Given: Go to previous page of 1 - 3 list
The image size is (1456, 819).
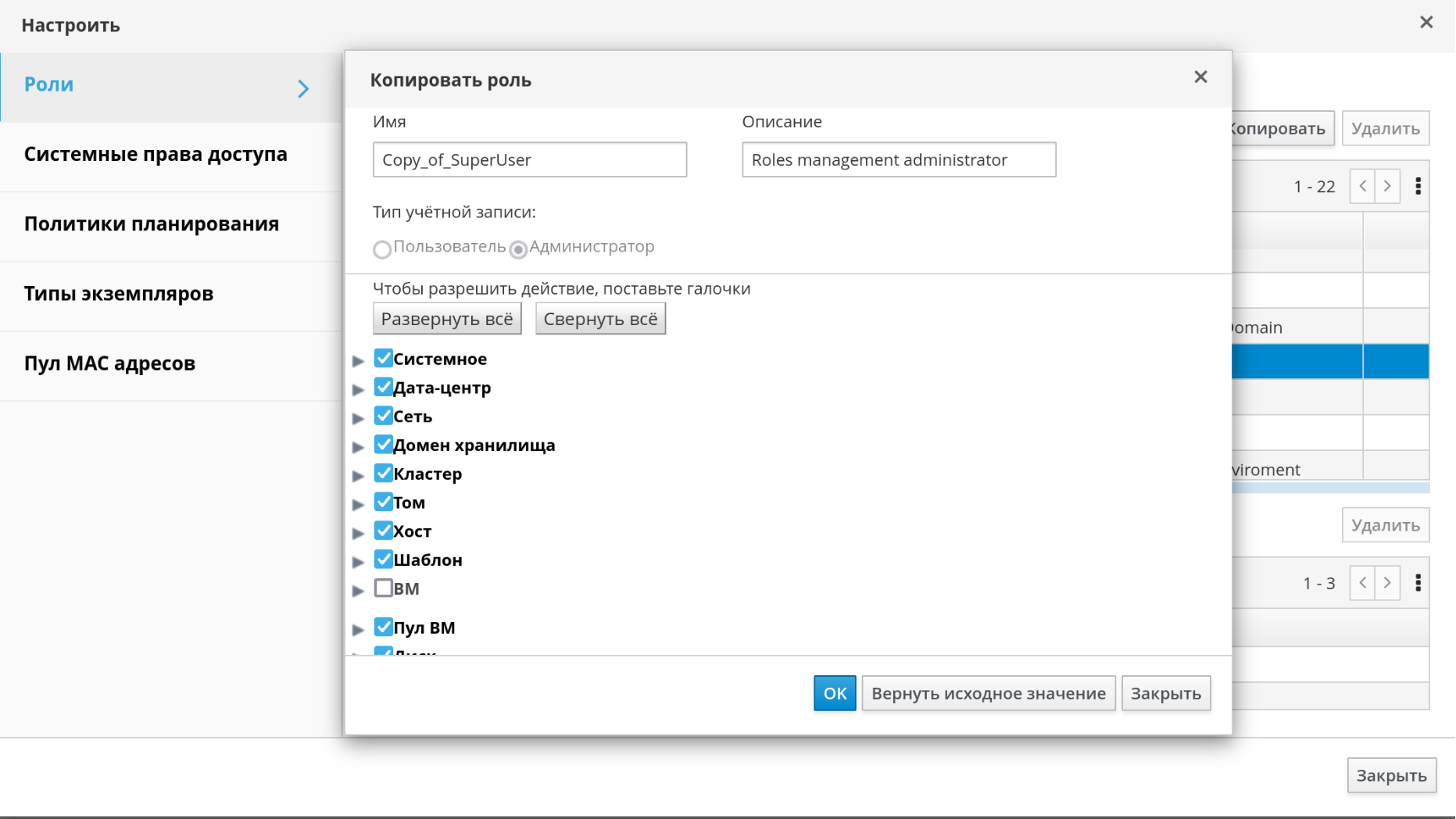Looking at the screenshot, I should 1363,583.
